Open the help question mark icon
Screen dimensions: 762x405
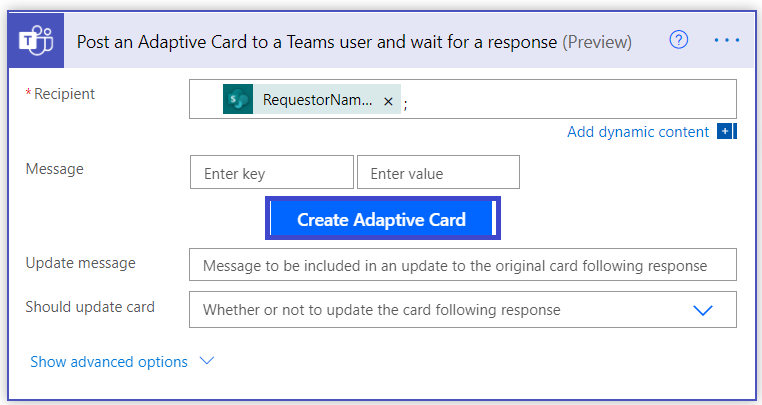(679, 40)
